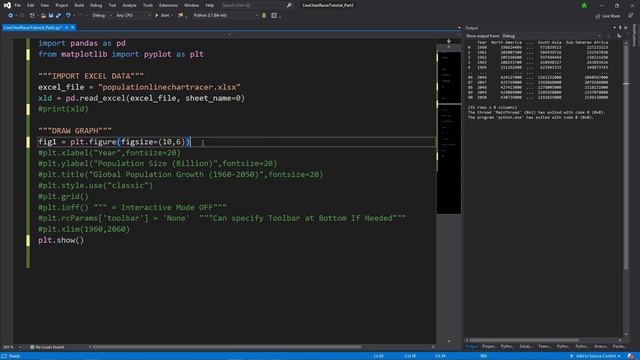
Task: Click the Live Share icon
Action: [x=598, y=16]
